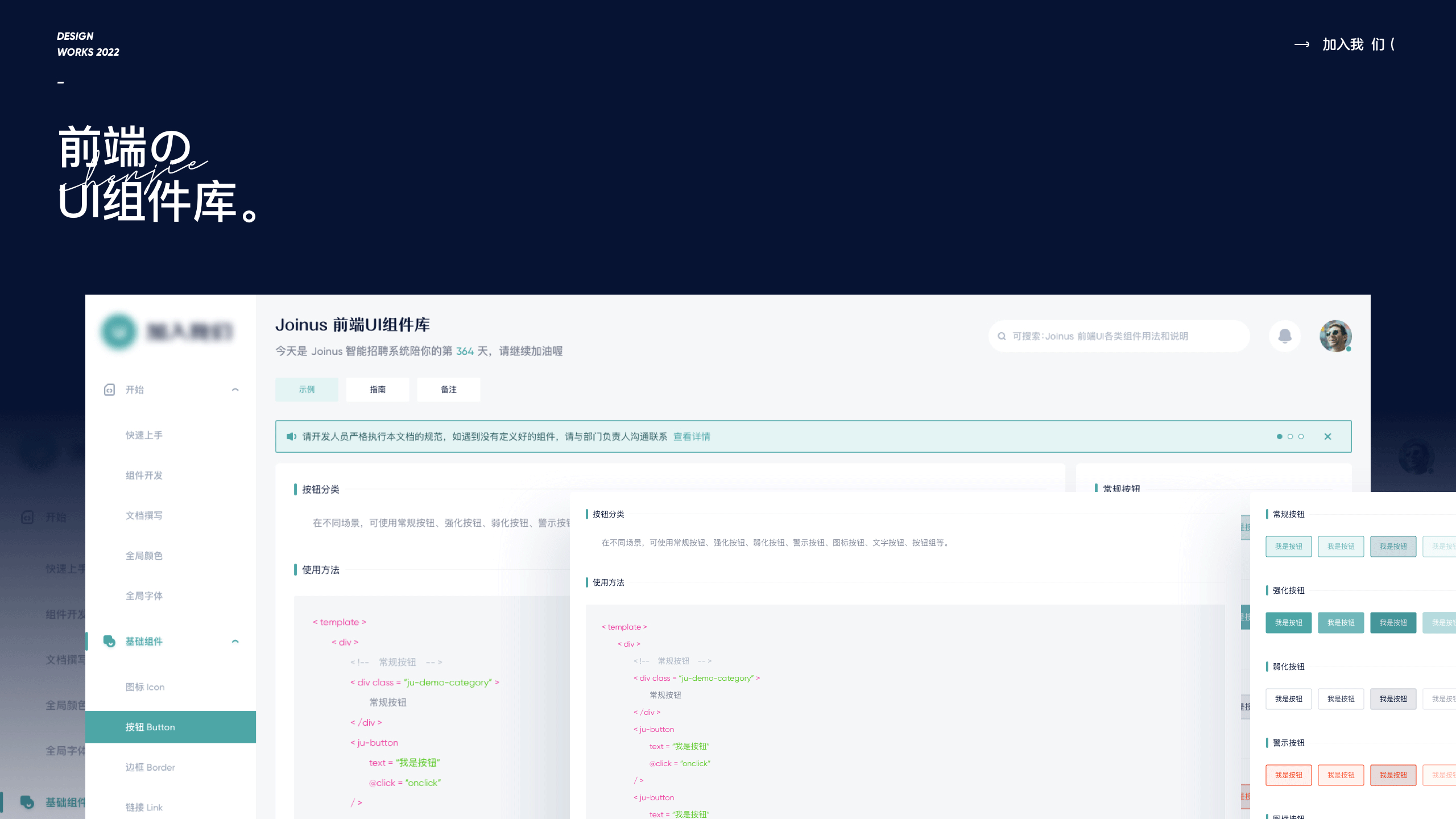Click first 警示按钮 red outline button
1456x819 pixels.
(1288, 775)
